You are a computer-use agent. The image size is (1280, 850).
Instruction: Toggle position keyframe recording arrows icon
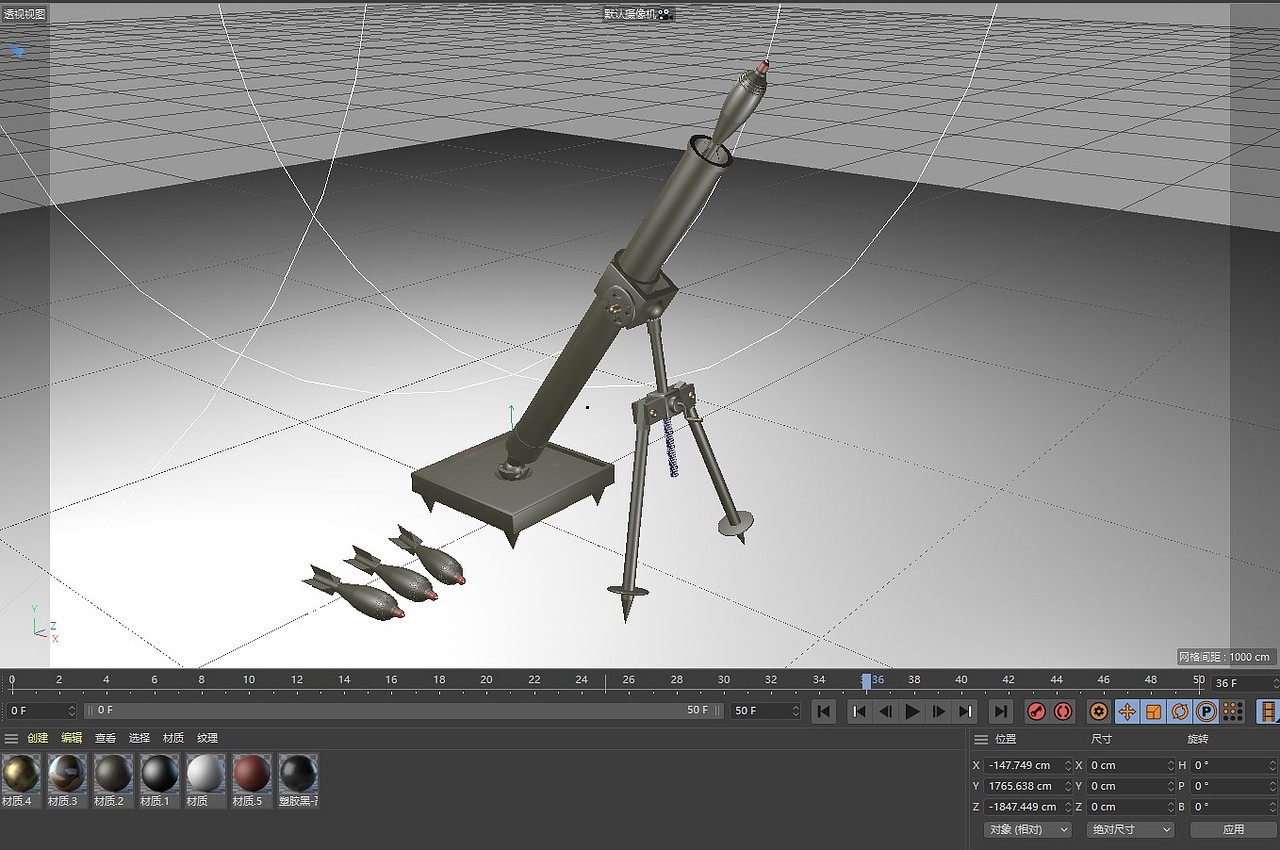pos(1126,712)
